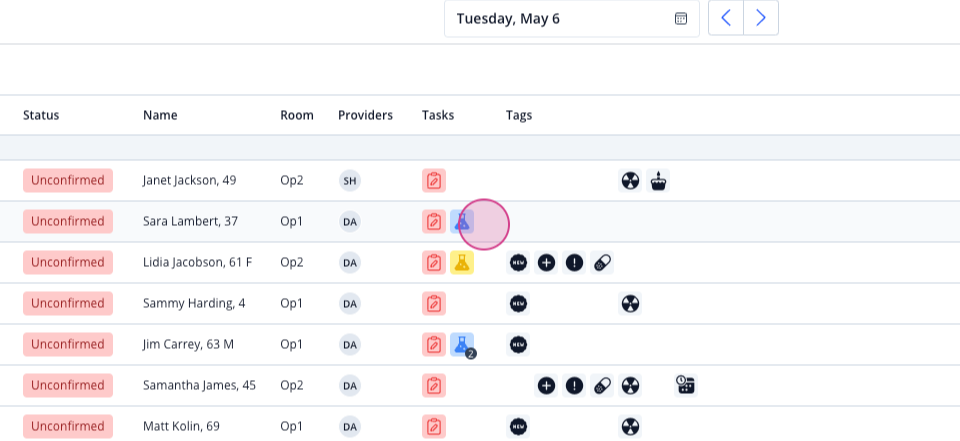Click Matt Kolin's NEW patient tag
The width and height of the screenshot is (960, 441).
pyautogui.click(x=519, y=426)
